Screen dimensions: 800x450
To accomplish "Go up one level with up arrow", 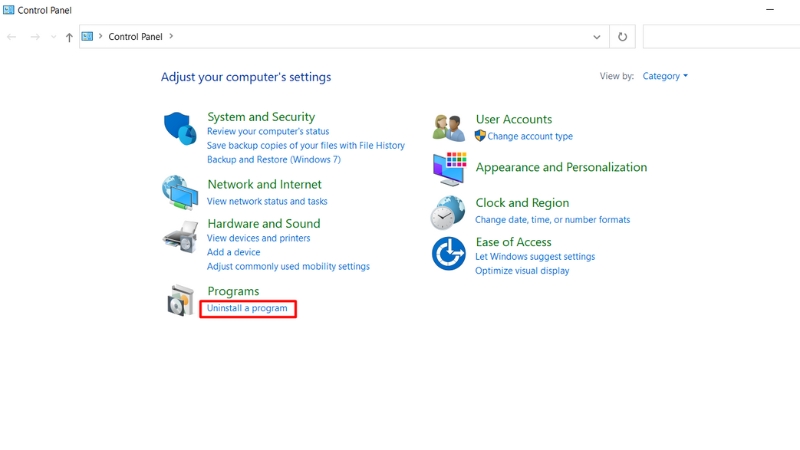I will click(69, 37).
